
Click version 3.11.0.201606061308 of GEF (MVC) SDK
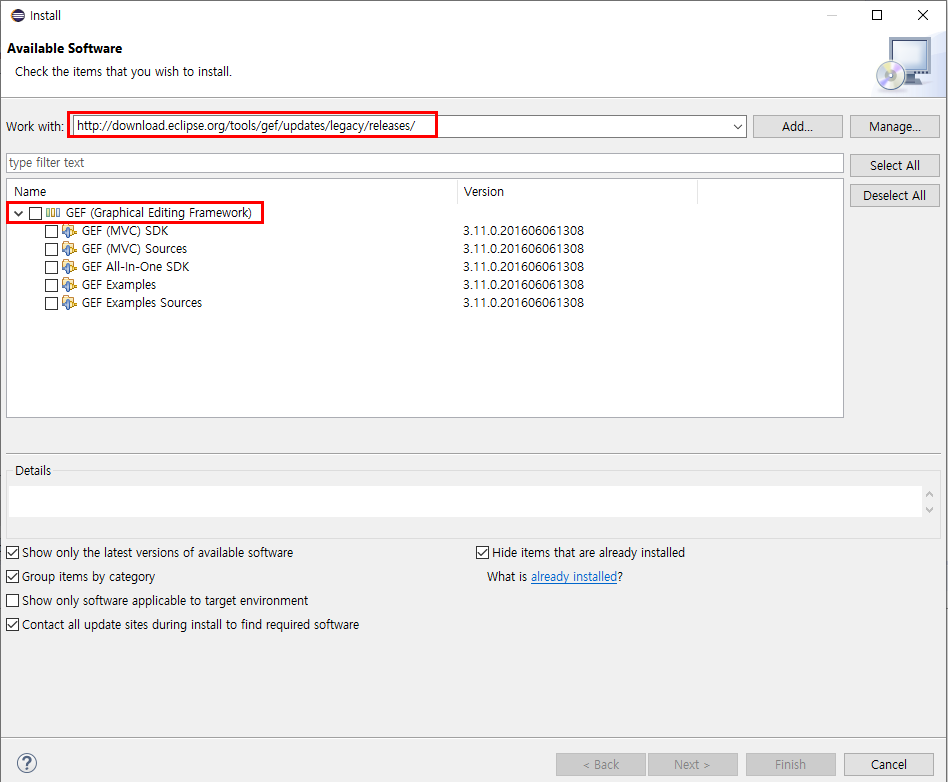(x=524, y=231)
